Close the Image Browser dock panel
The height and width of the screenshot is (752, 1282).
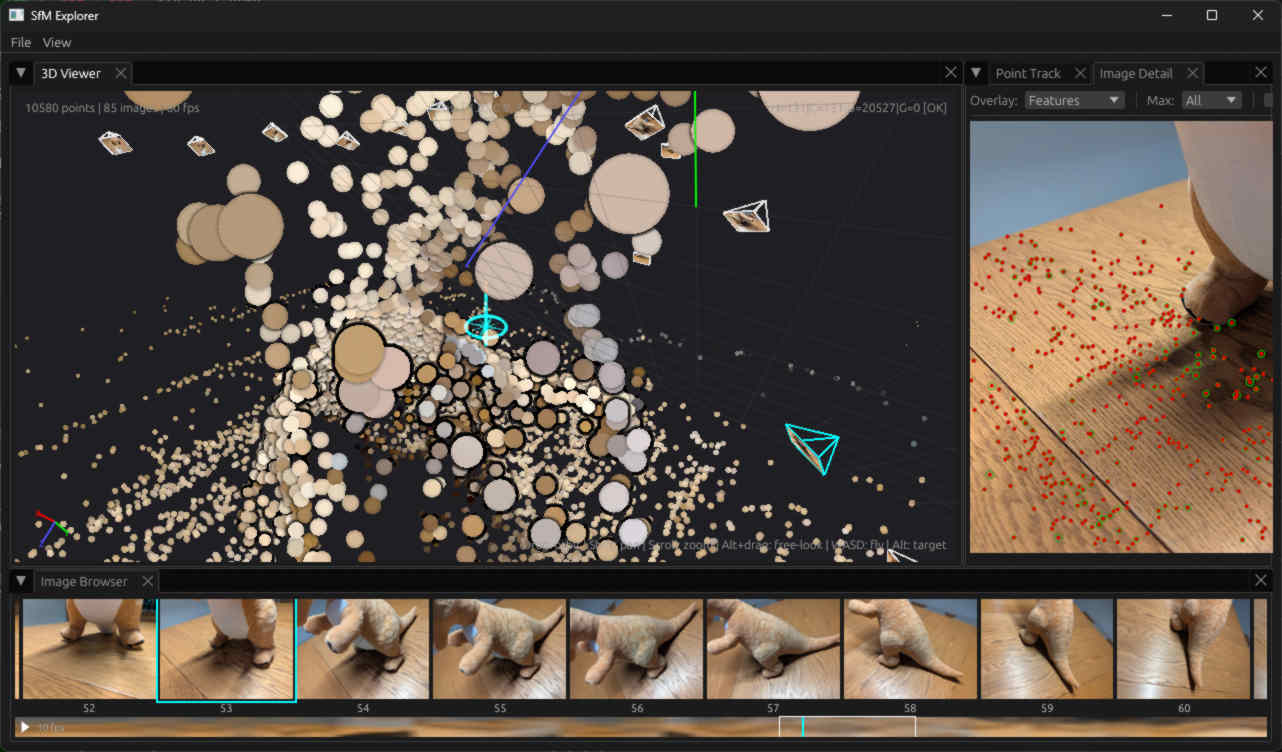click(x=1262, y=581)
